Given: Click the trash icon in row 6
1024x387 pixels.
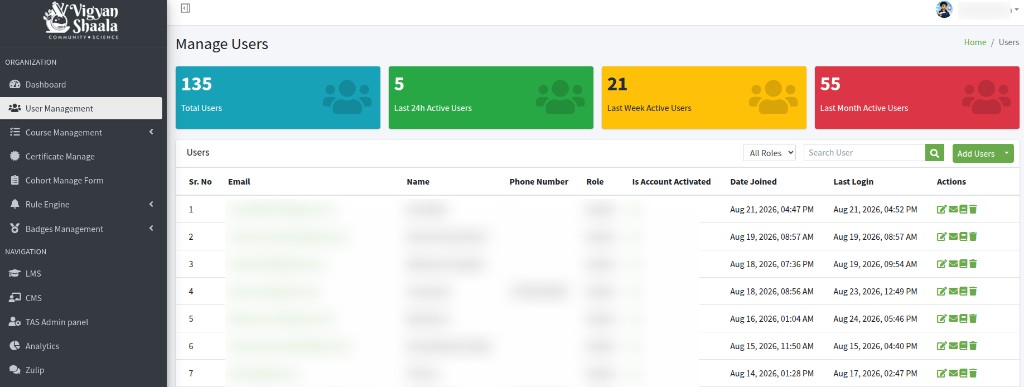Looking at the screenshot, I should click(973, 345).
